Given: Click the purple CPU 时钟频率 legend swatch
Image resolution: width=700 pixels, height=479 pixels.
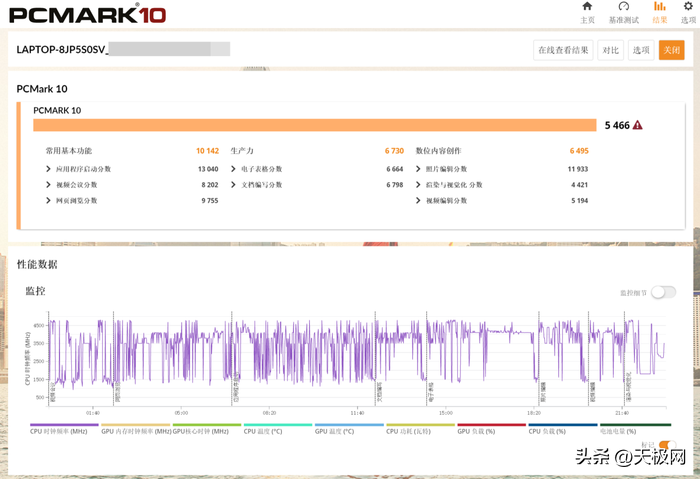Looking at the screenshot, I should [64, 424].
